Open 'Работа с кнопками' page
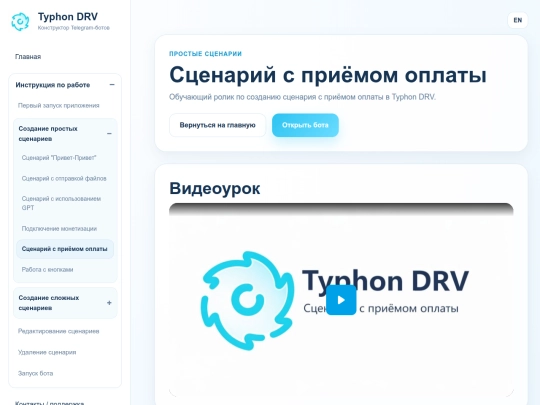 click(48, 270)
